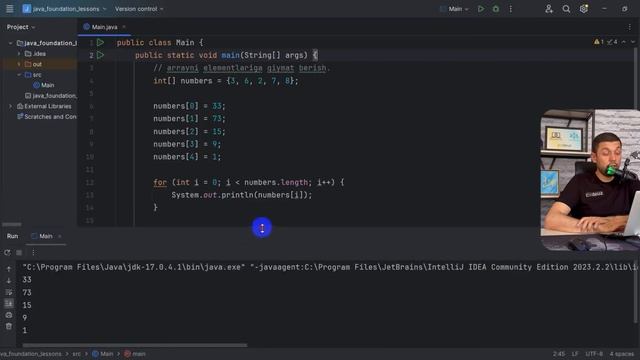Image resolution: width=640 pixels, height=360 pixels.
Task: Close the Main.java editor tab
Action: [124, 27]
